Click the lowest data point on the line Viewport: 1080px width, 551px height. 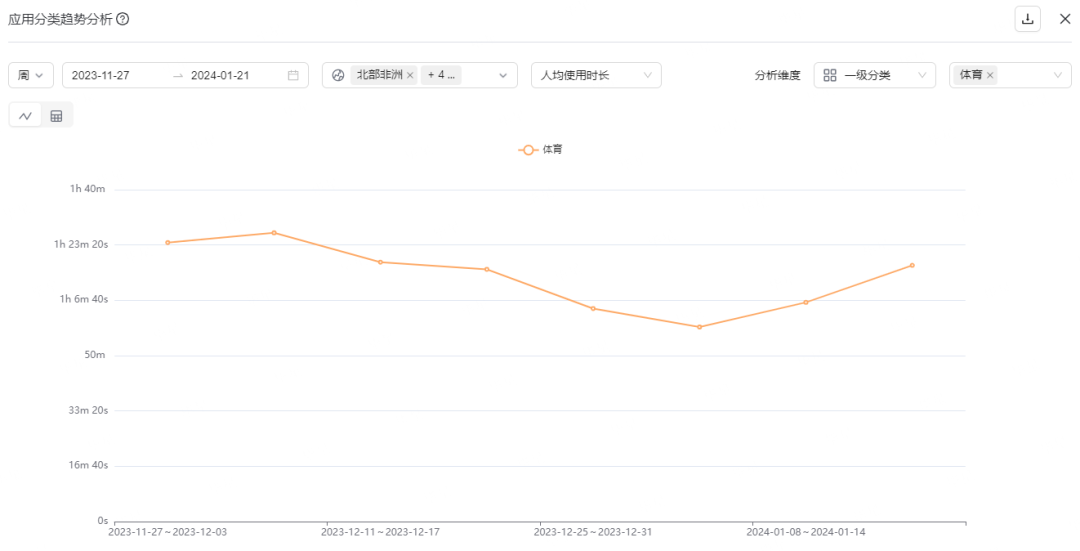tap(699, 327)
